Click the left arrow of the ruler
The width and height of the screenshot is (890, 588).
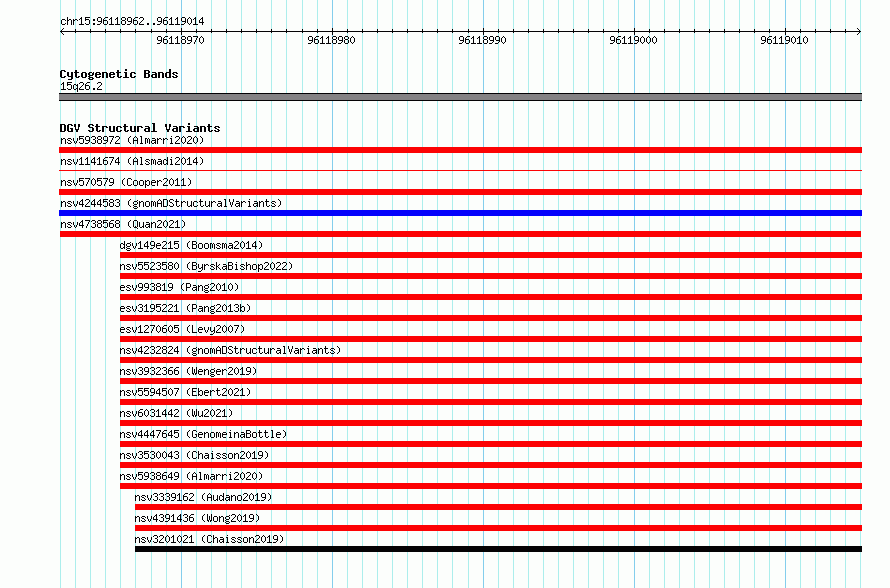click(62, 32)
